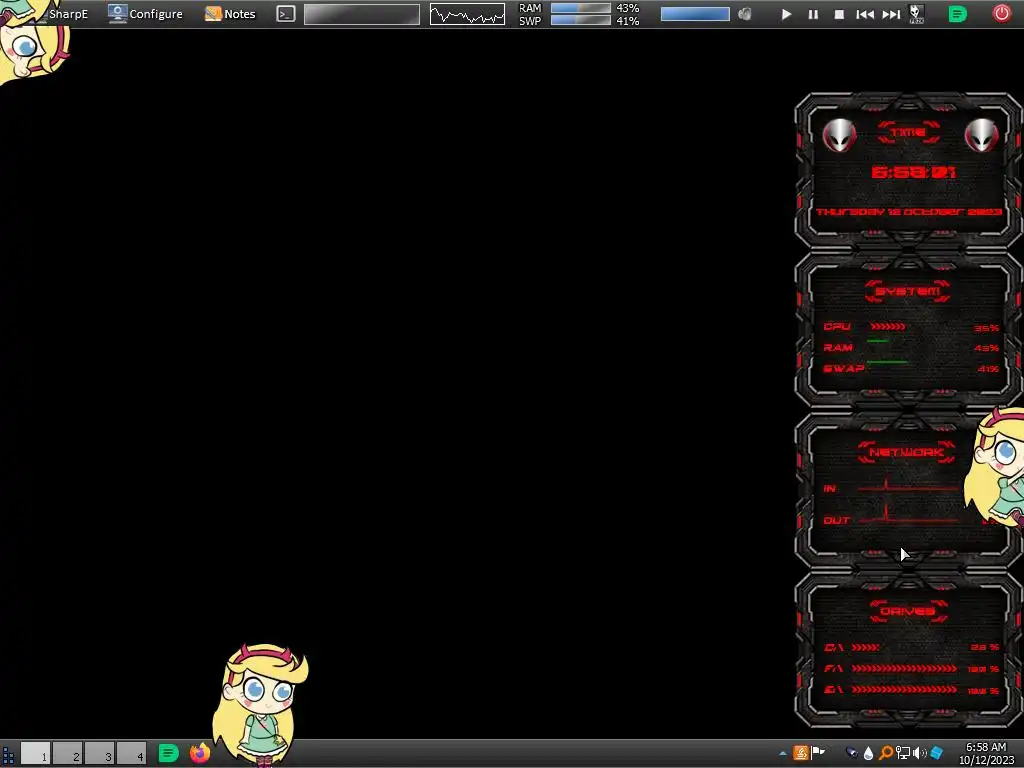Adjust the blue volume slider
Image resolution: width=1024 pixels, height=768 pixels.
695,14
